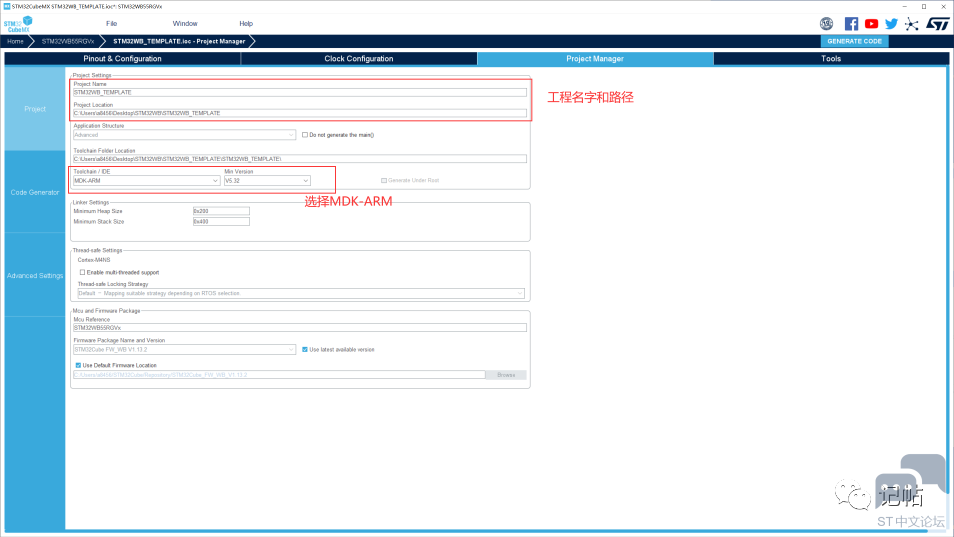Go to Home in the breadcrumb

click(x=15, y=42)
